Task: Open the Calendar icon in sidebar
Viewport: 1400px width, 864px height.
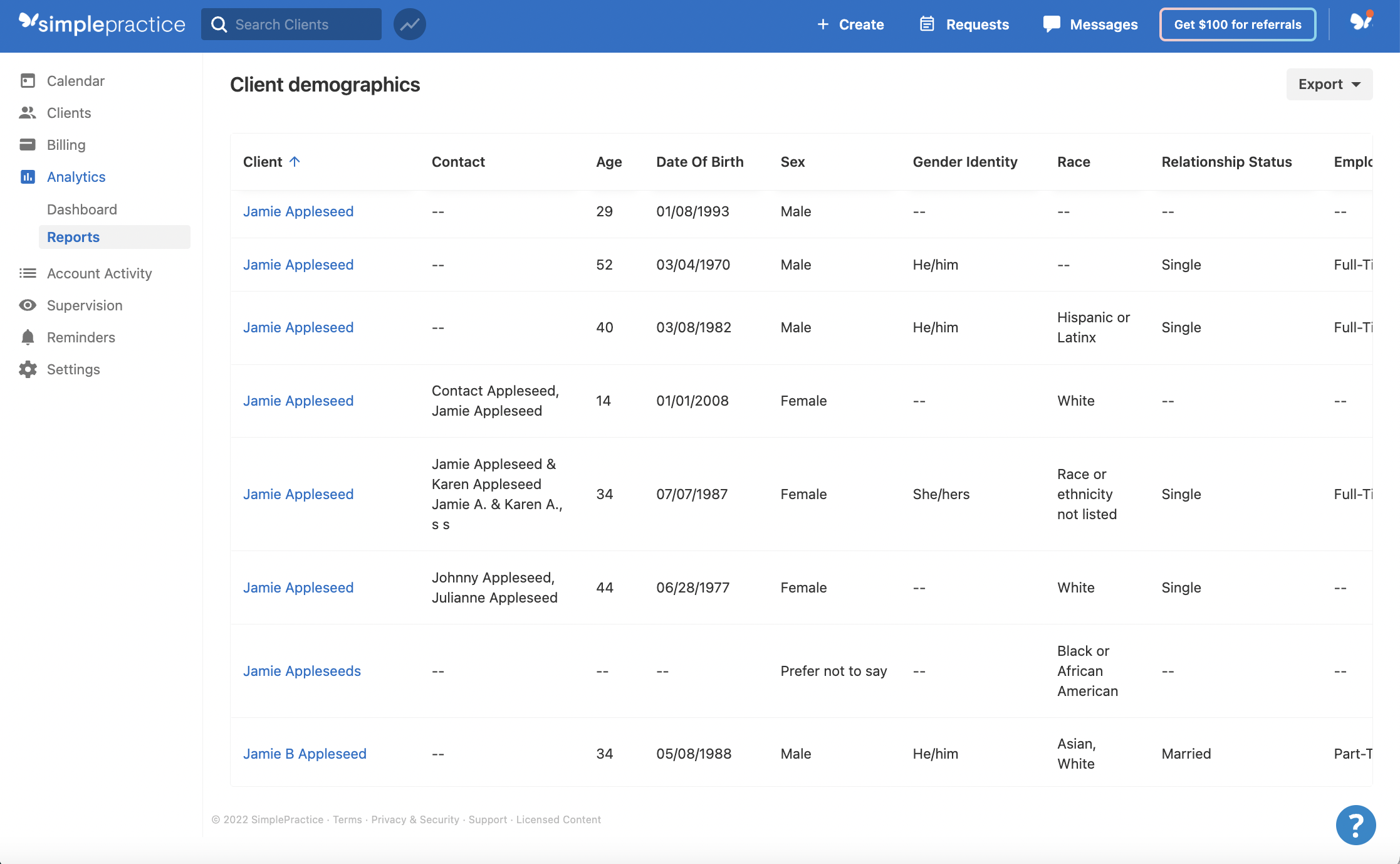Action: (28, 81)
